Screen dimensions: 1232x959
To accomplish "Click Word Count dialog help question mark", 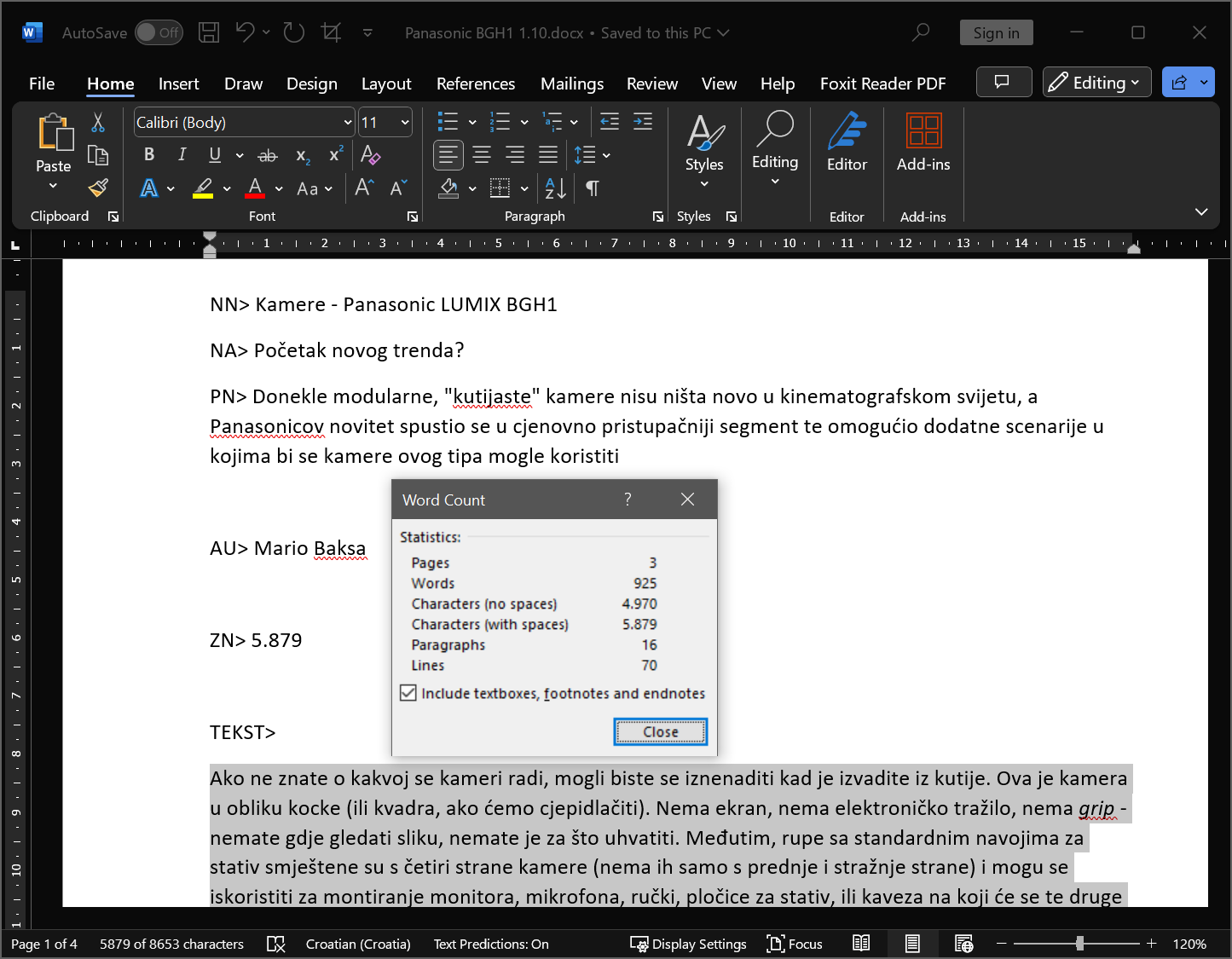I will click(x=628, y=499).
